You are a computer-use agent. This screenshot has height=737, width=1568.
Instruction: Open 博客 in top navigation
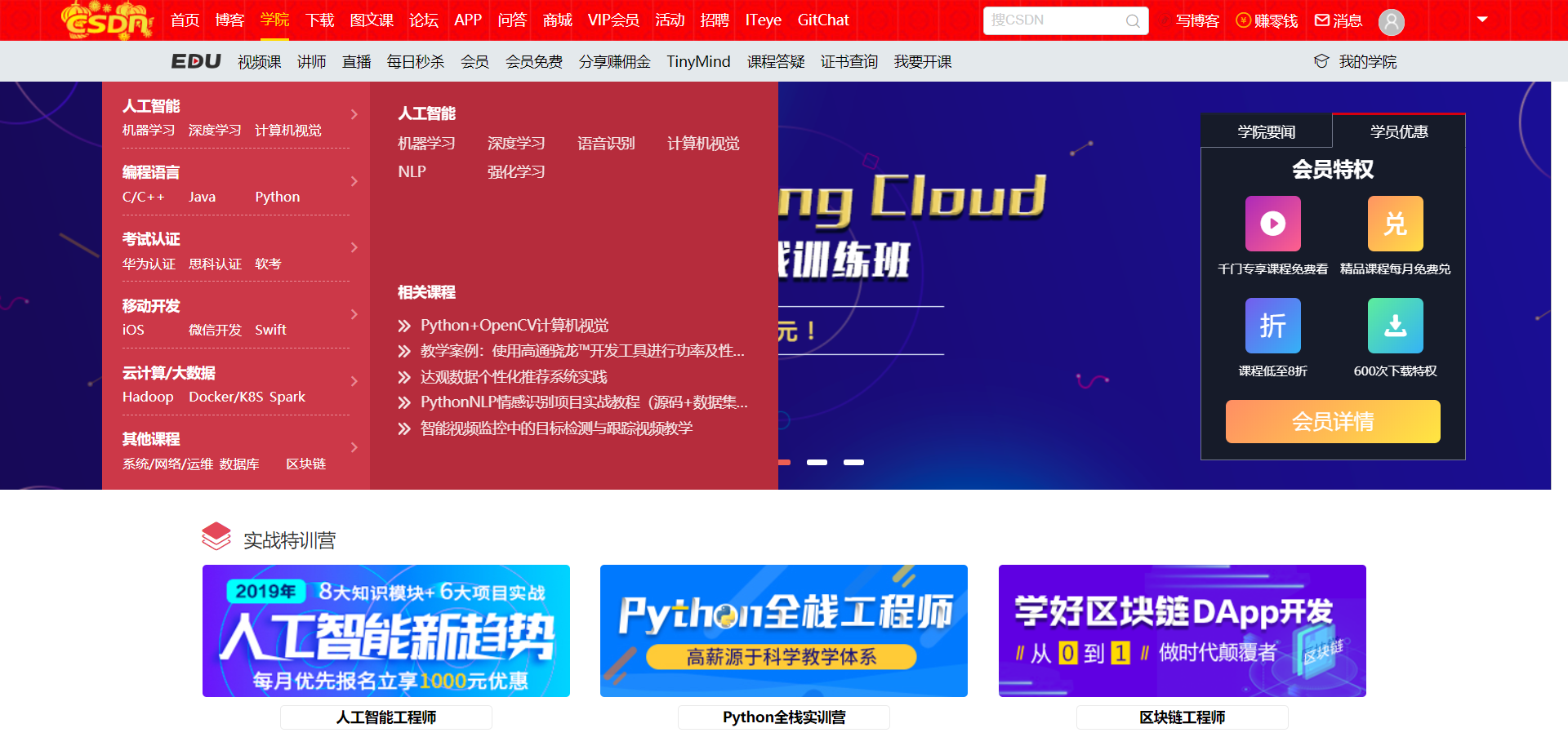[230, 20]
